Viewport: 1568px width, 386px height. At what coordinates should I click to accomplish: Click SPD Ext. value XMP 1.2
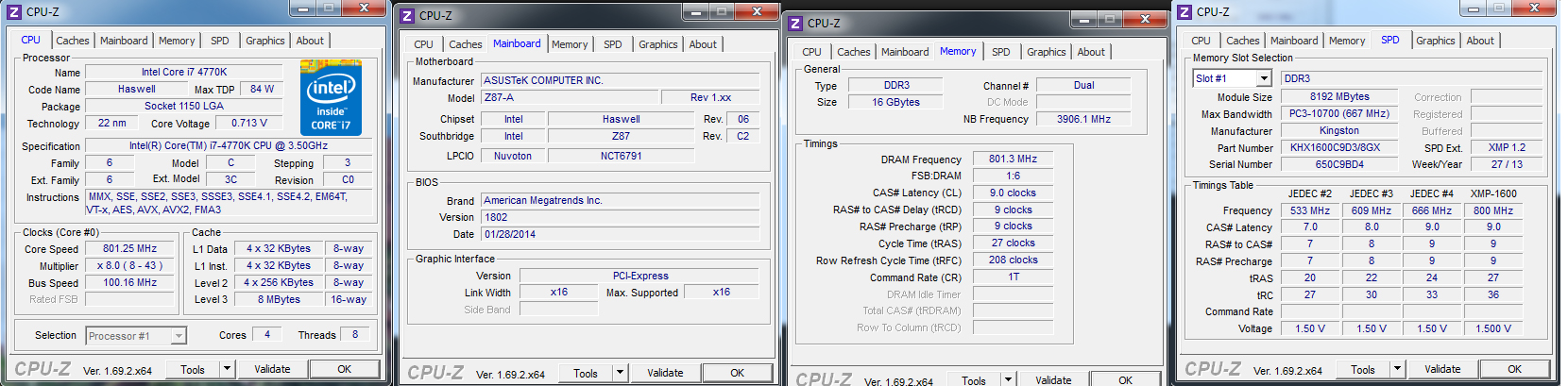point(1507,147)
